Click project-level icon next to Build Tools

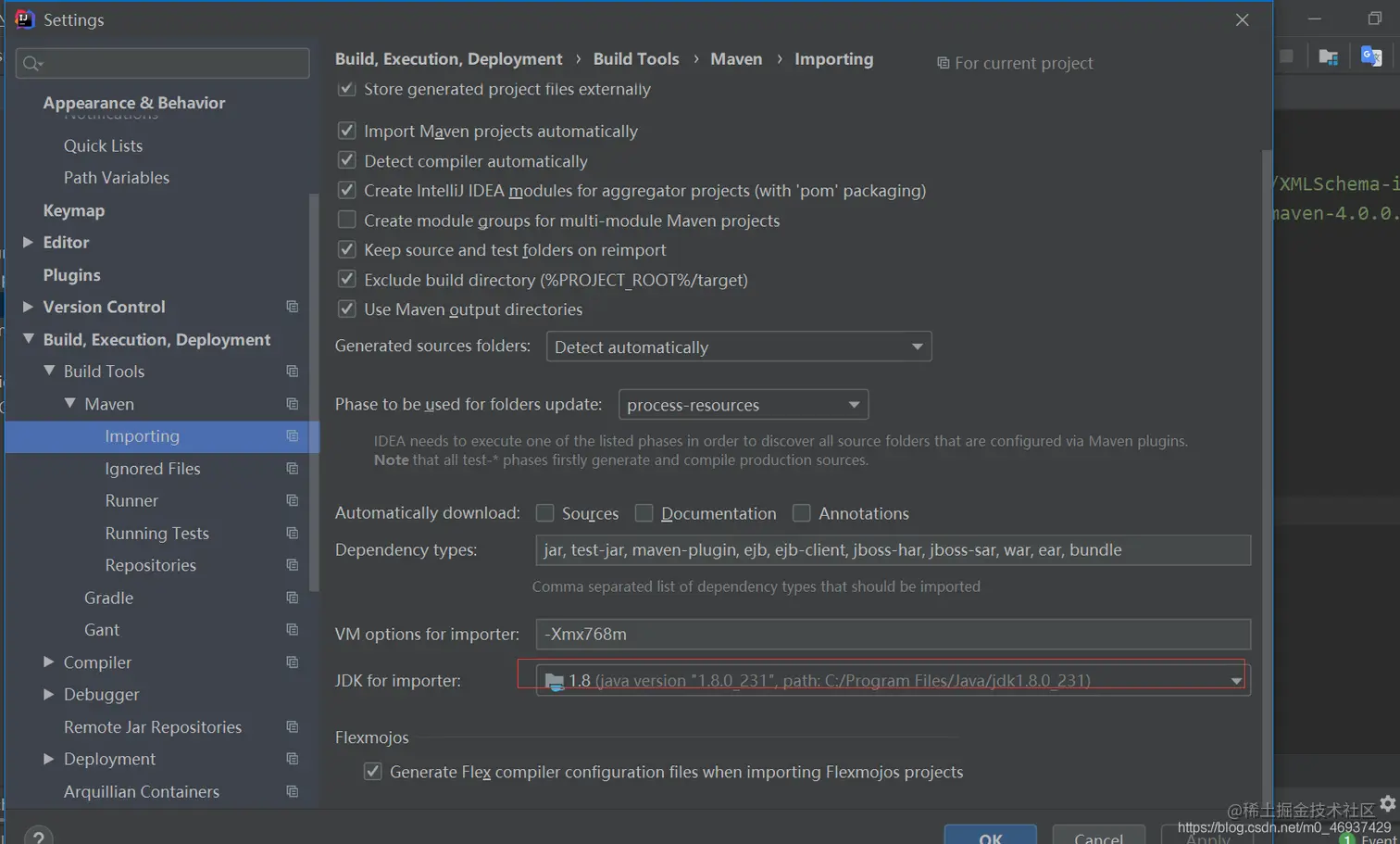point(293,372)
